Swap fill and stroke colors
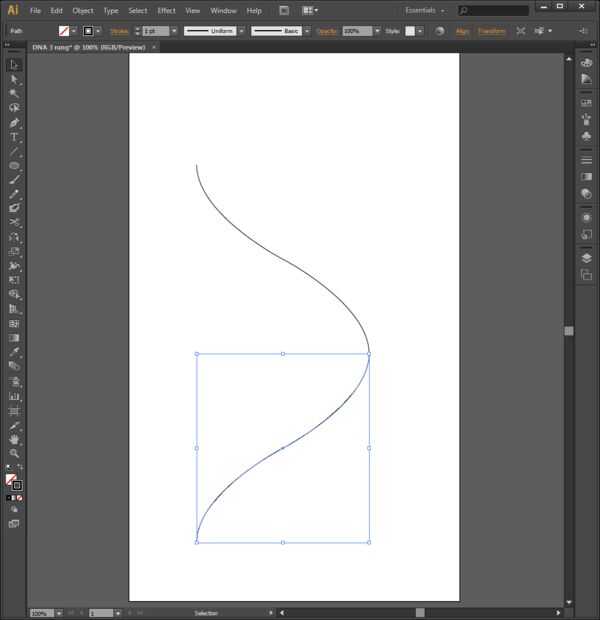The width and height of the screenshot is (600, 620). [x=20, y=467]
